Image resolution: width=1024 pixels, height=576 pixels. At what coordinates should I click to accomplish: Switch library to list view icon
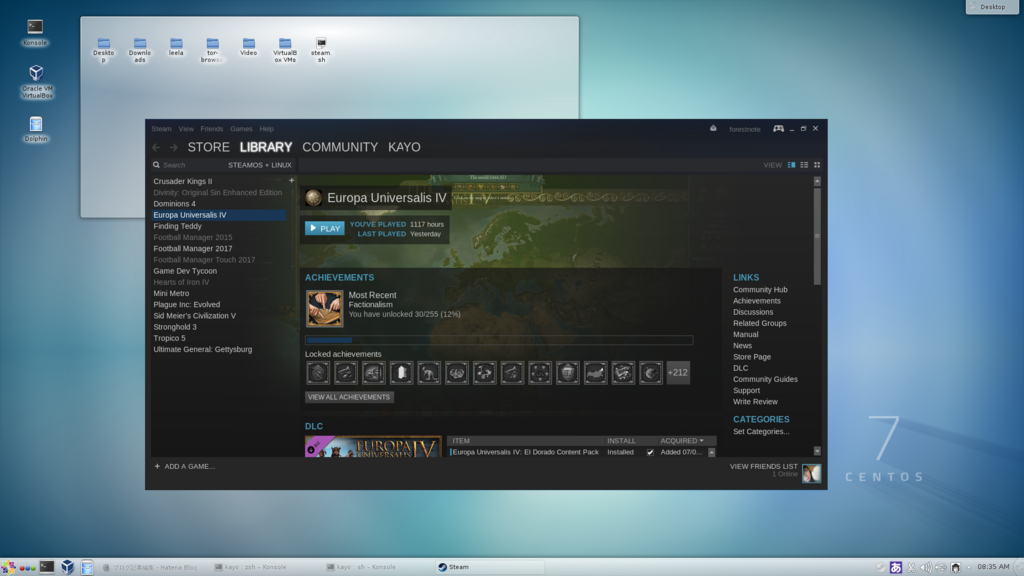coord(804,164)
